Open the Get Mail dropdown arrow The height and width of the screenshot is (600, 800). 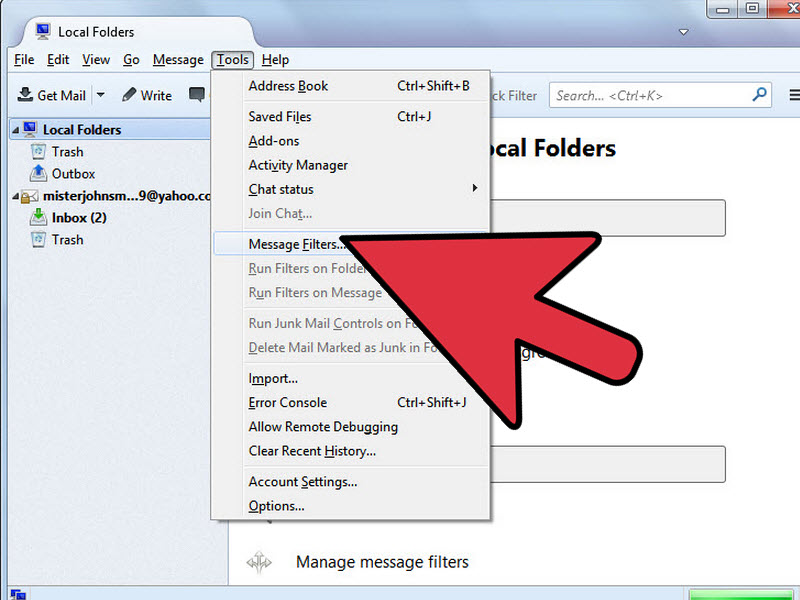pos(101,94)
